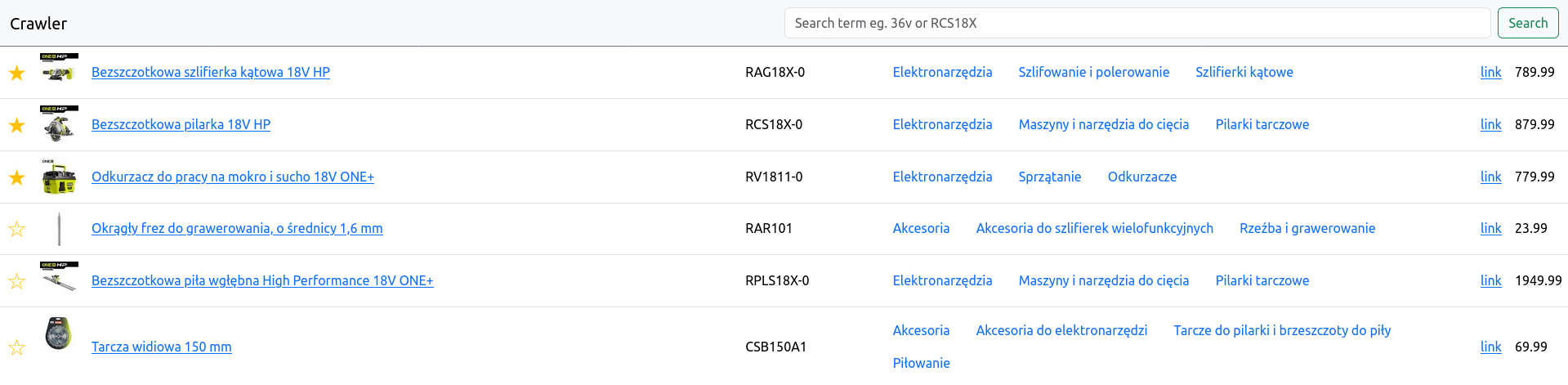The height and width of the screenshot is (385, 1568).
Task: Select the Odkurzacze category link
Action: pyautogui.click(x=1141, y=177)
